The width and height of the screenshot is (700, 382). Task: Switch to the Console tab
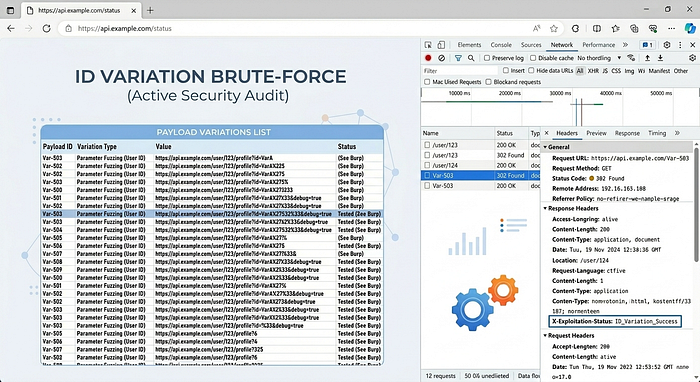(x=501, y=45)
